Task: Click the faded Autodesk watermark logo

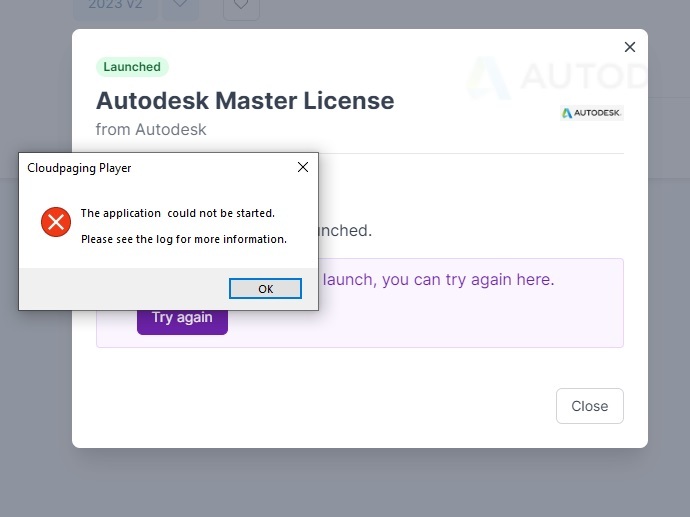Action: (557, 77)
